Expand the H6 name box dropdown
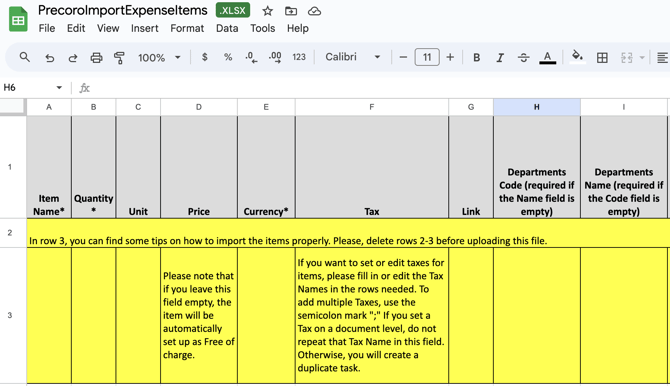 pos(59,88)
